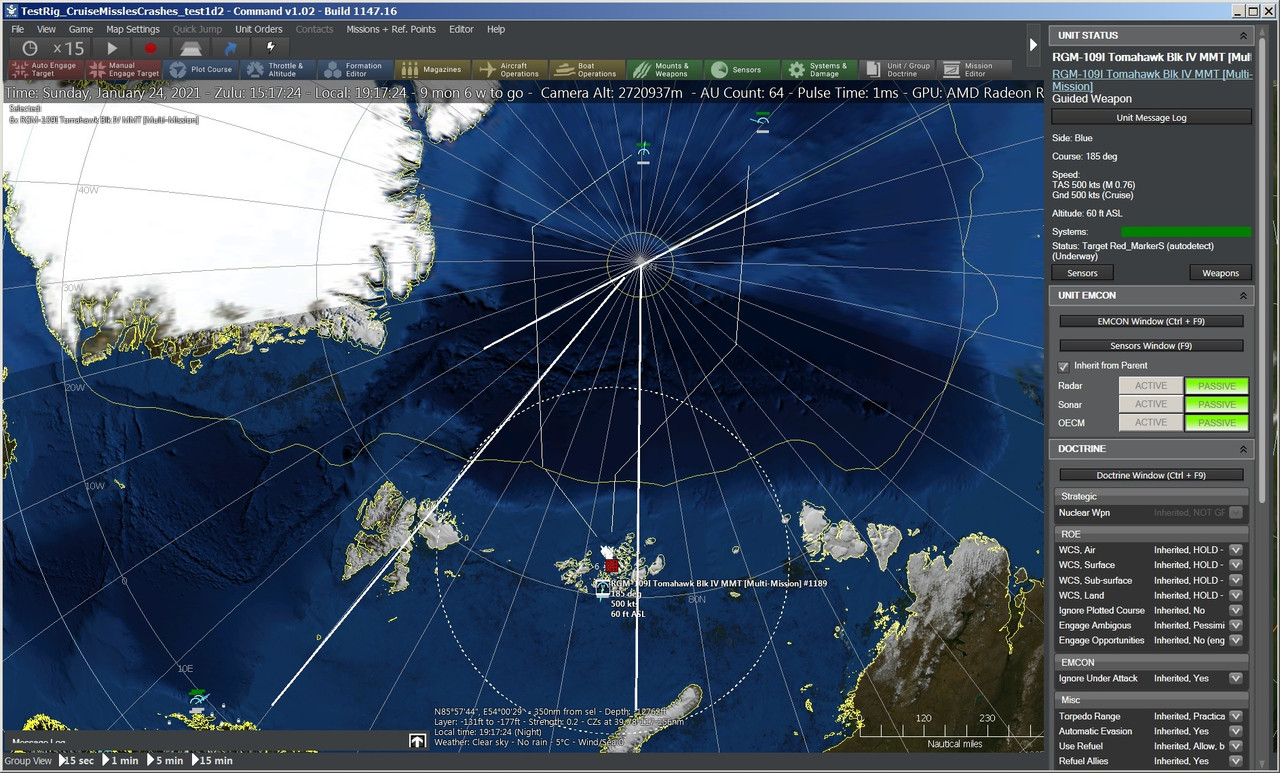1280x773 pixels.
Task: Open Boat Operations
Action: 587,69
